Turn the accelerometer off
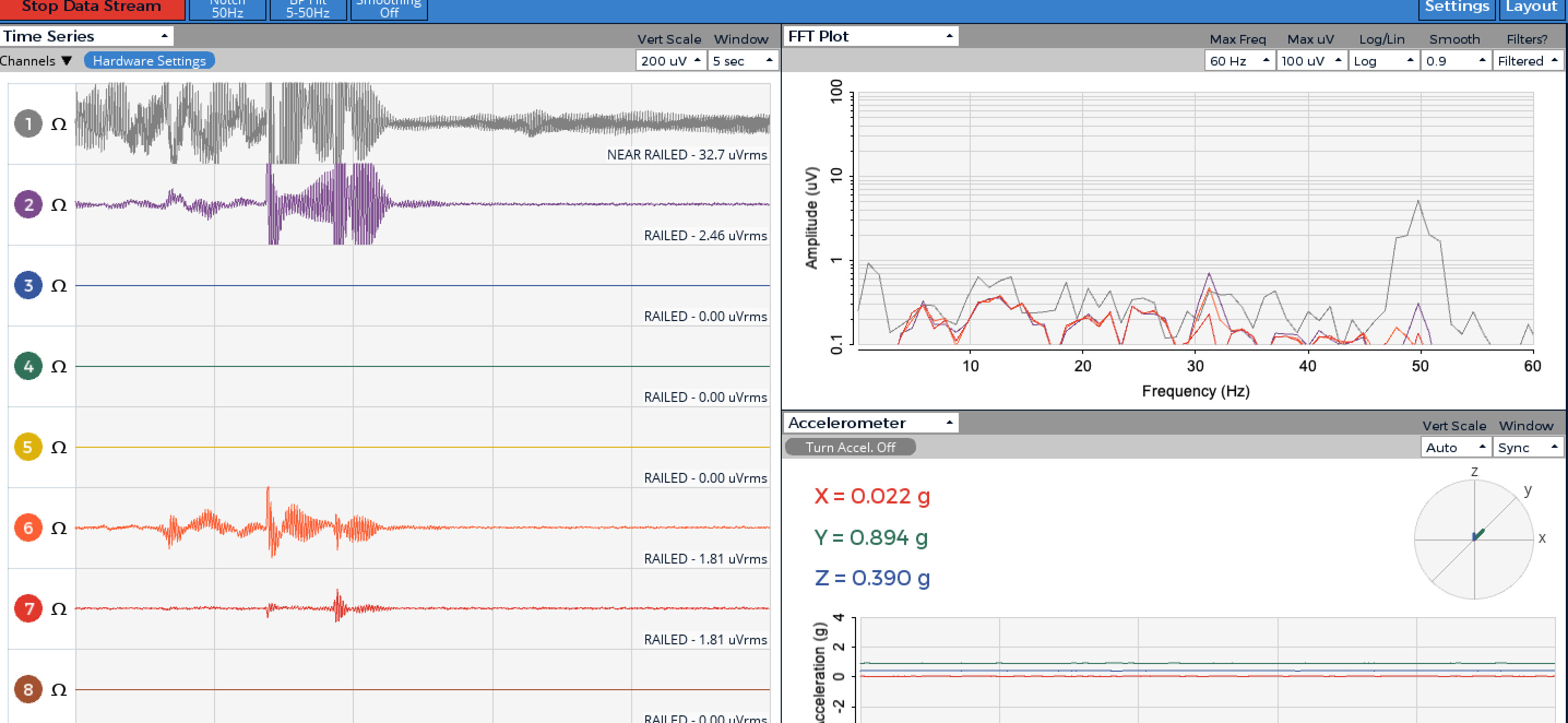Screen dimensions: 1568x723 (851, 447)
